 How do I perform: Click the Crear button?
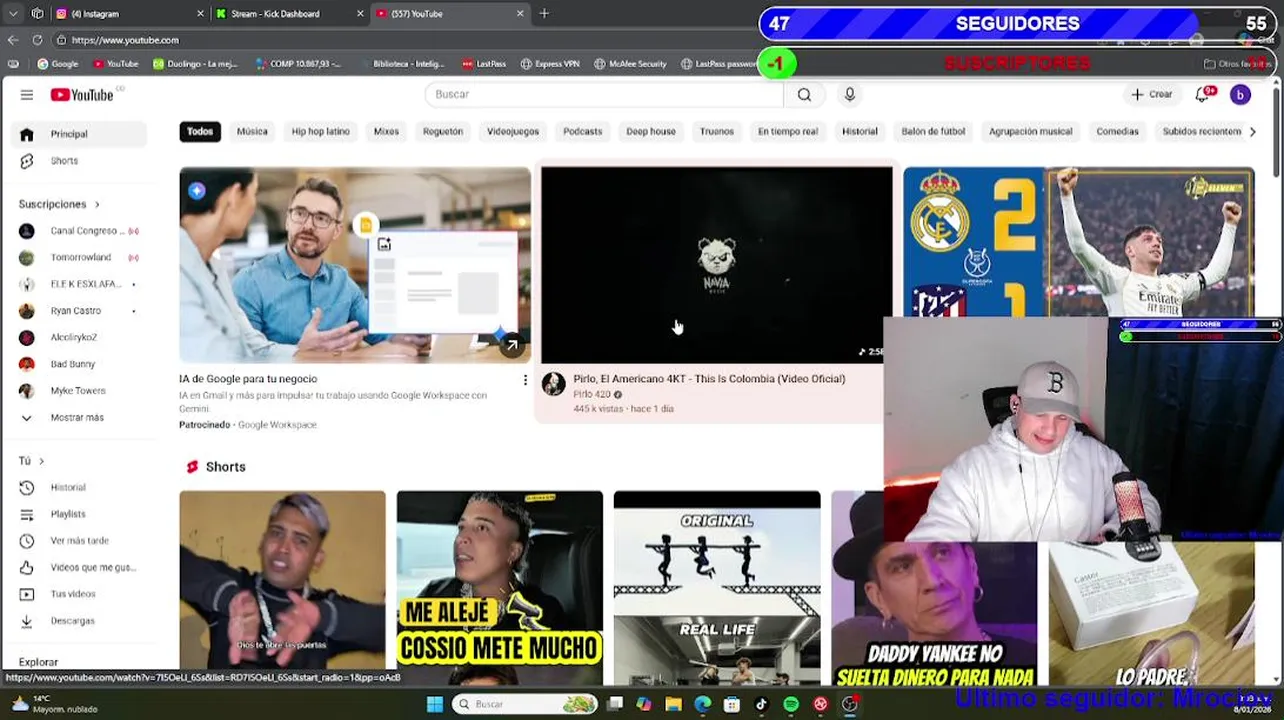point(1152,94)
